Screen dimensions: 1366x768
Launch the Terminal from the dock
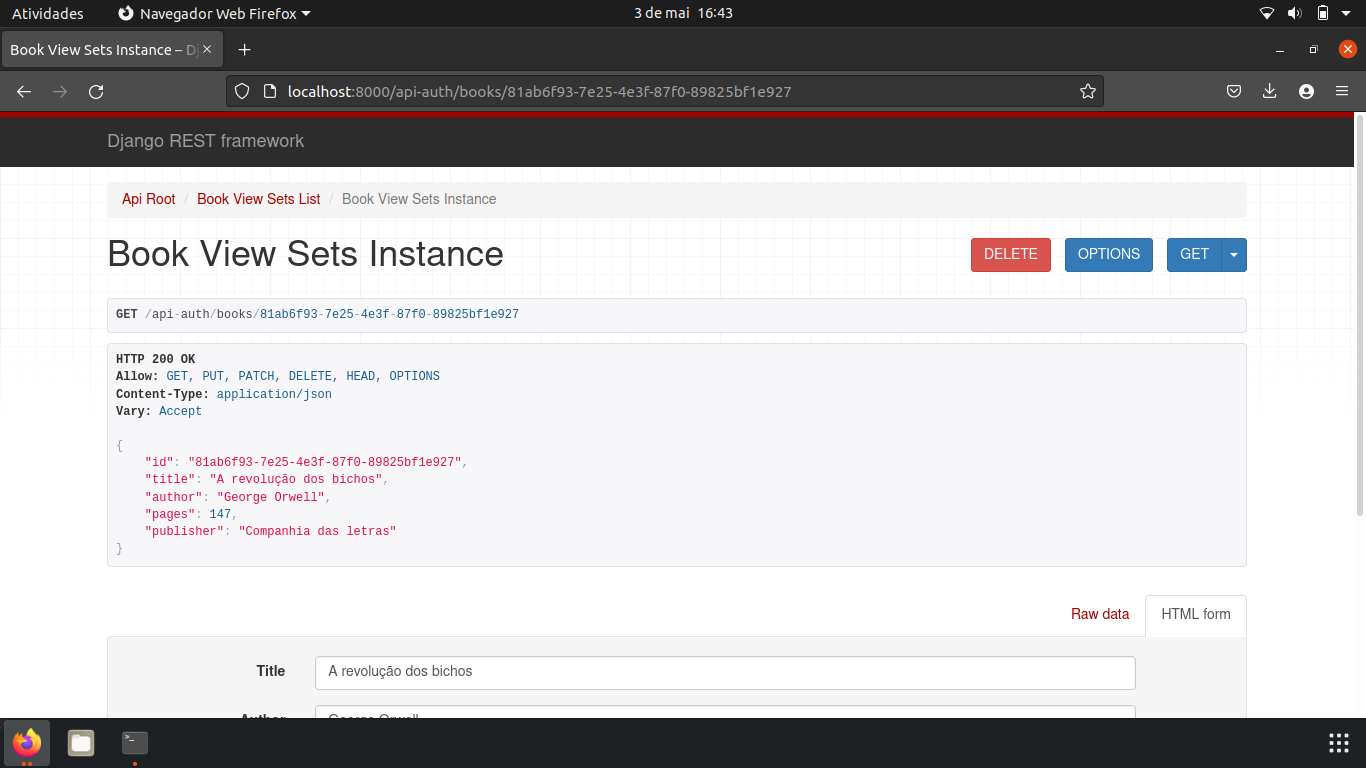coord(133,743)
